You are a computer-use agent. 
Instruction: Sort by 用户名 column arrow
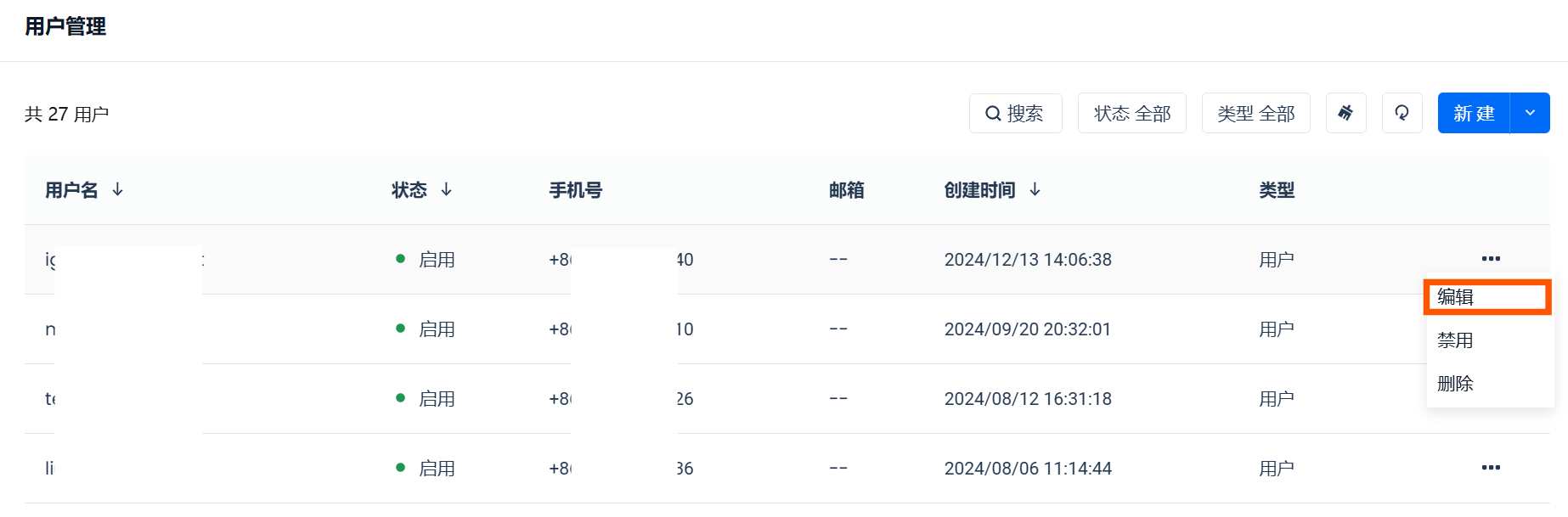[x=118, y=190]
